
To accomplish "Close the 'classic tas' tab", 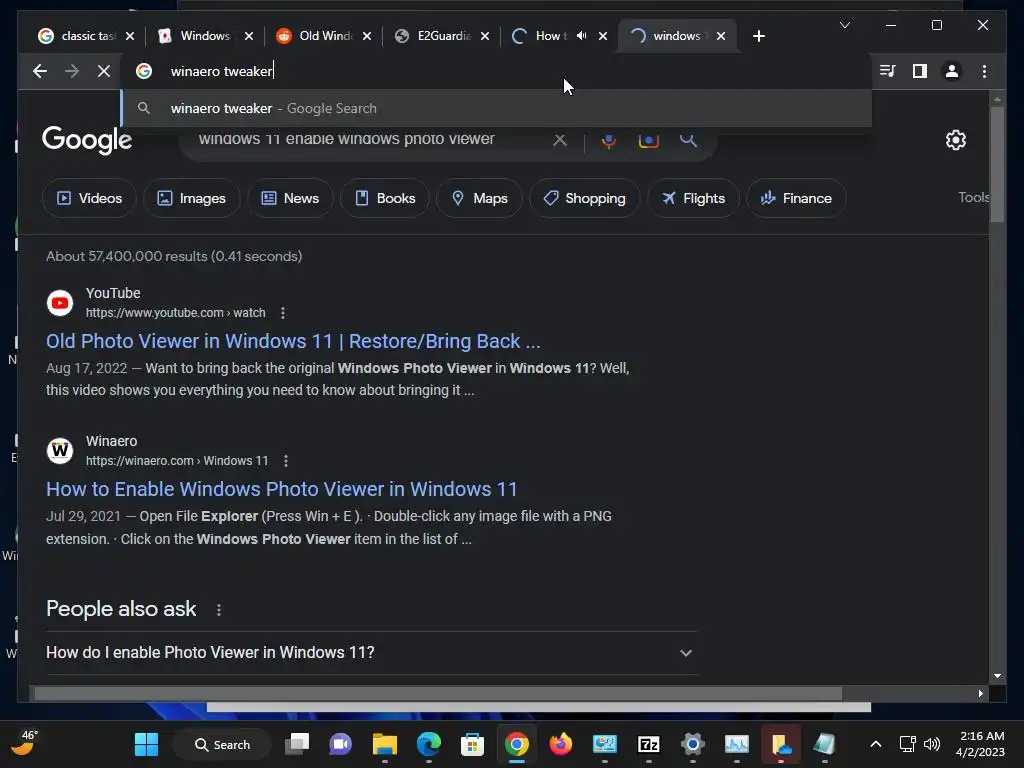I will (130, 36).
